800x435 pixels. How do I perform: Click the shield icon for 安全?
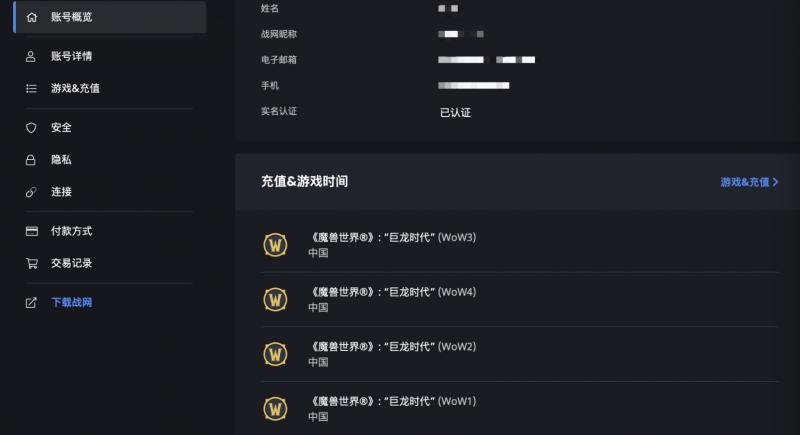coord(31,128)
